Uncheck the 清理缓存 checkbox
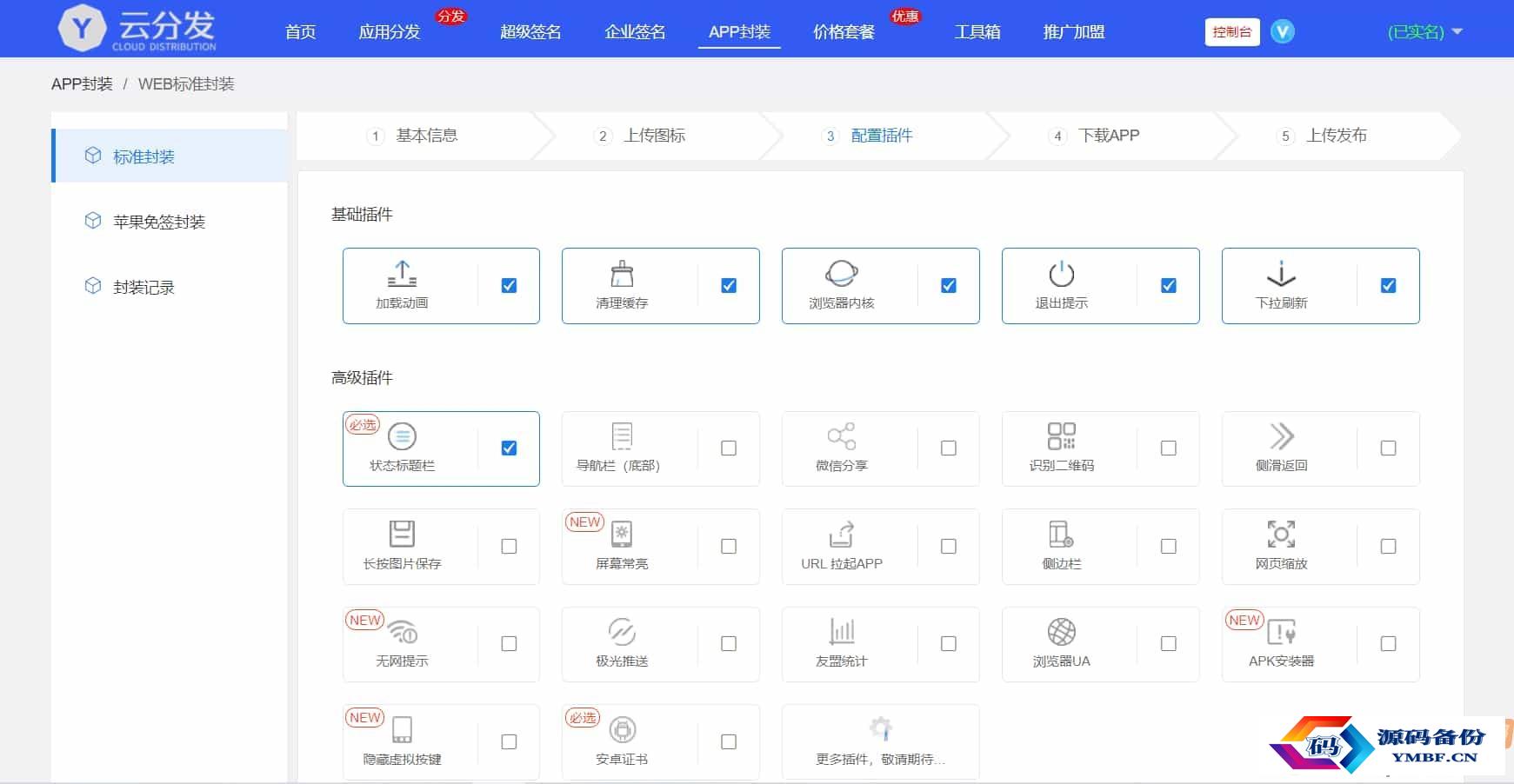Viewport: 1514px width, 784px height. 729,285
